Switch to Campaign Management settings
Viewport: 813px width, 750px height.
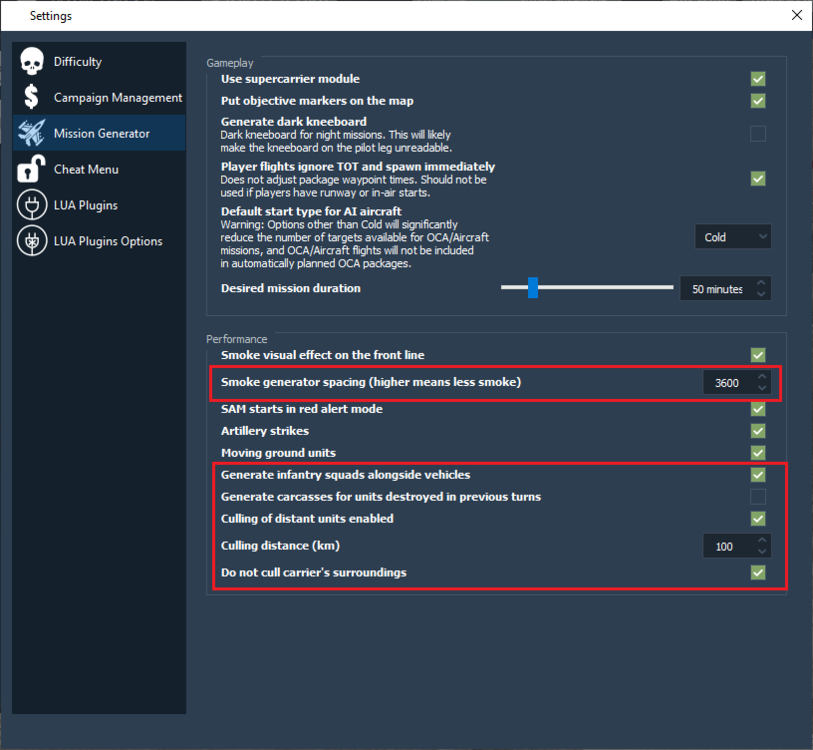[x=99, y=97]
